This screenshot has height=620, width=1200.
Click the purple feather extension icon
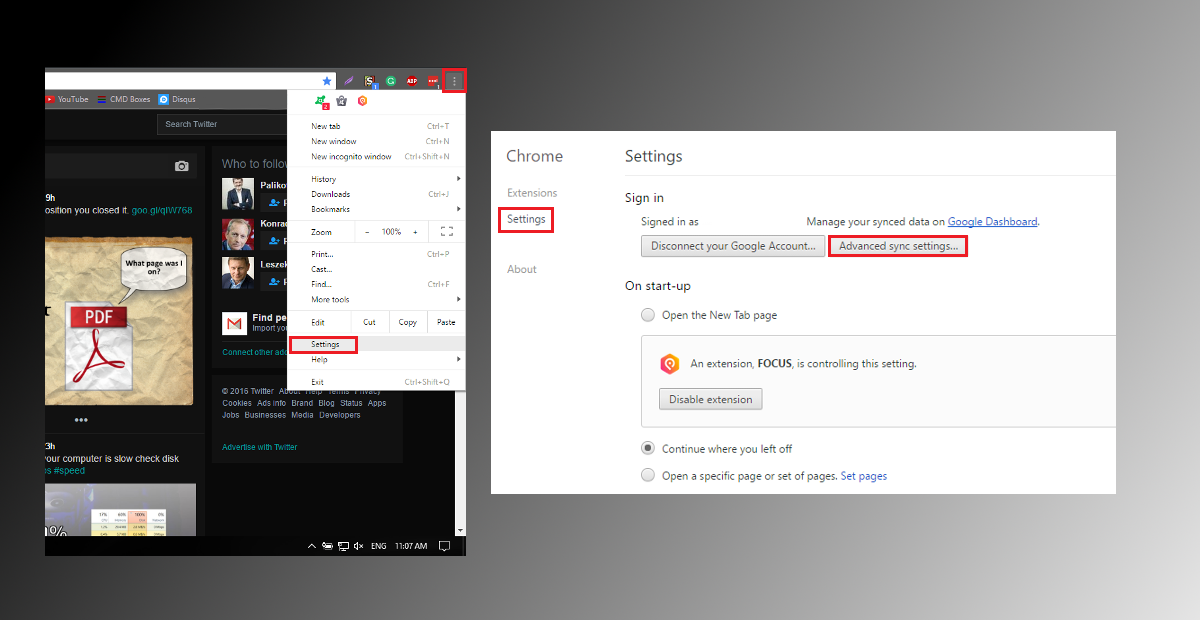click(x=349, y=81)
